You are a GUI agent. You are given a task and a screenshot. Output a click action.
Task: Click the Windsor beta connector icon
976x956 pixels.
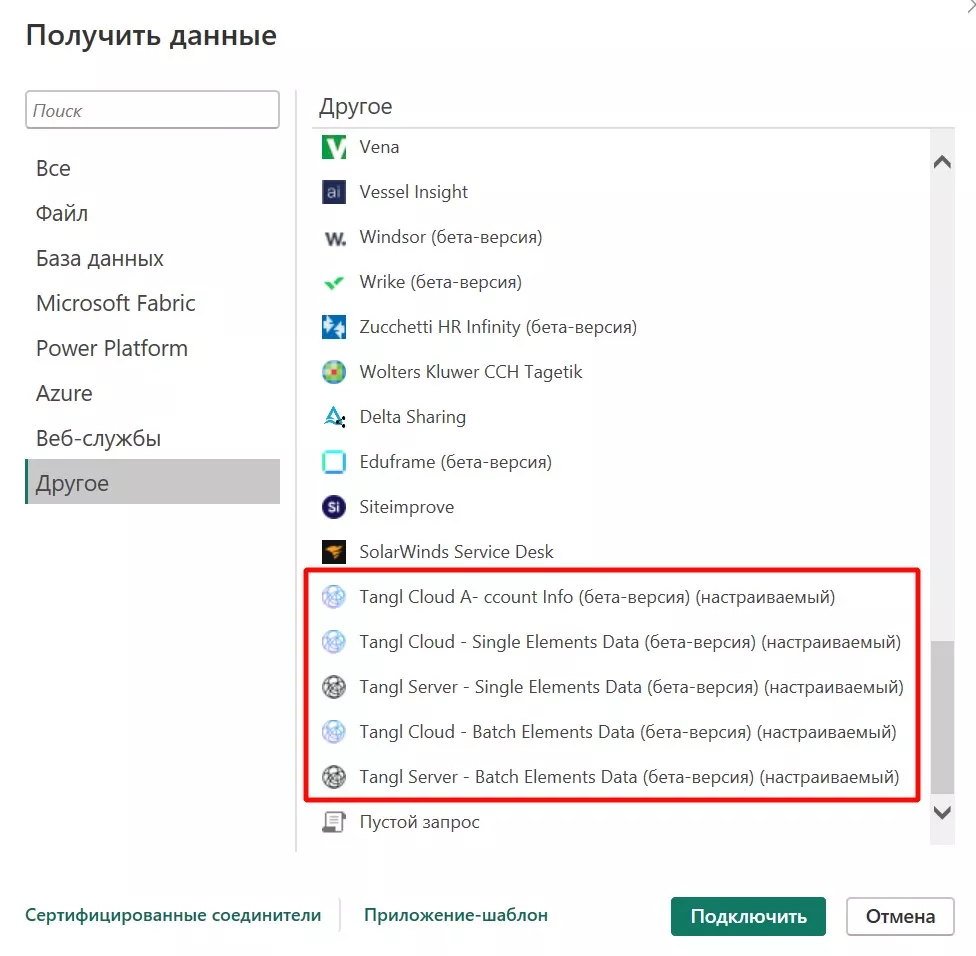pyautogui.click(x=333, y=238)
